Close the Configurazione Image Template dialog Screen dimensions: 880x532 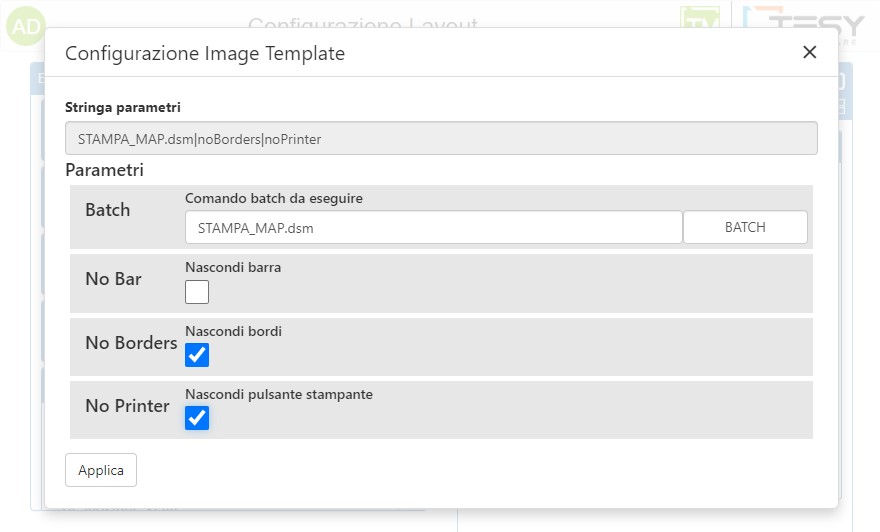(810, 52)
